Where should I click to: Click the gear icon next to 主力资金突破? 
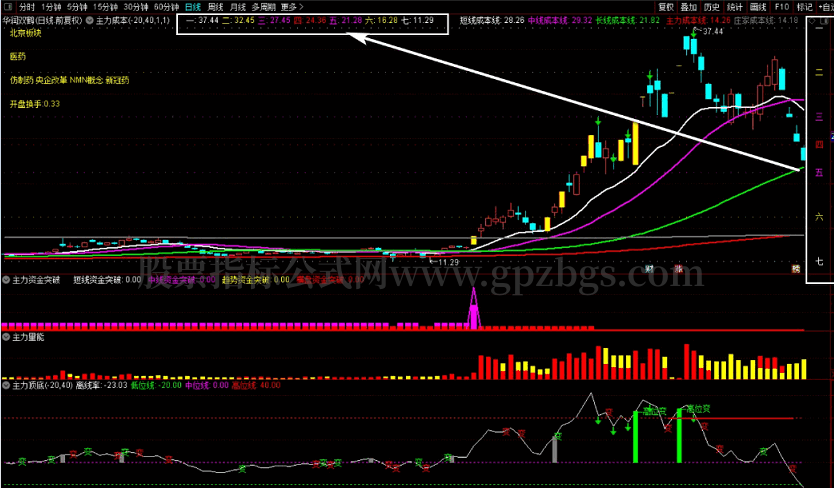click(x=8, y=281)
